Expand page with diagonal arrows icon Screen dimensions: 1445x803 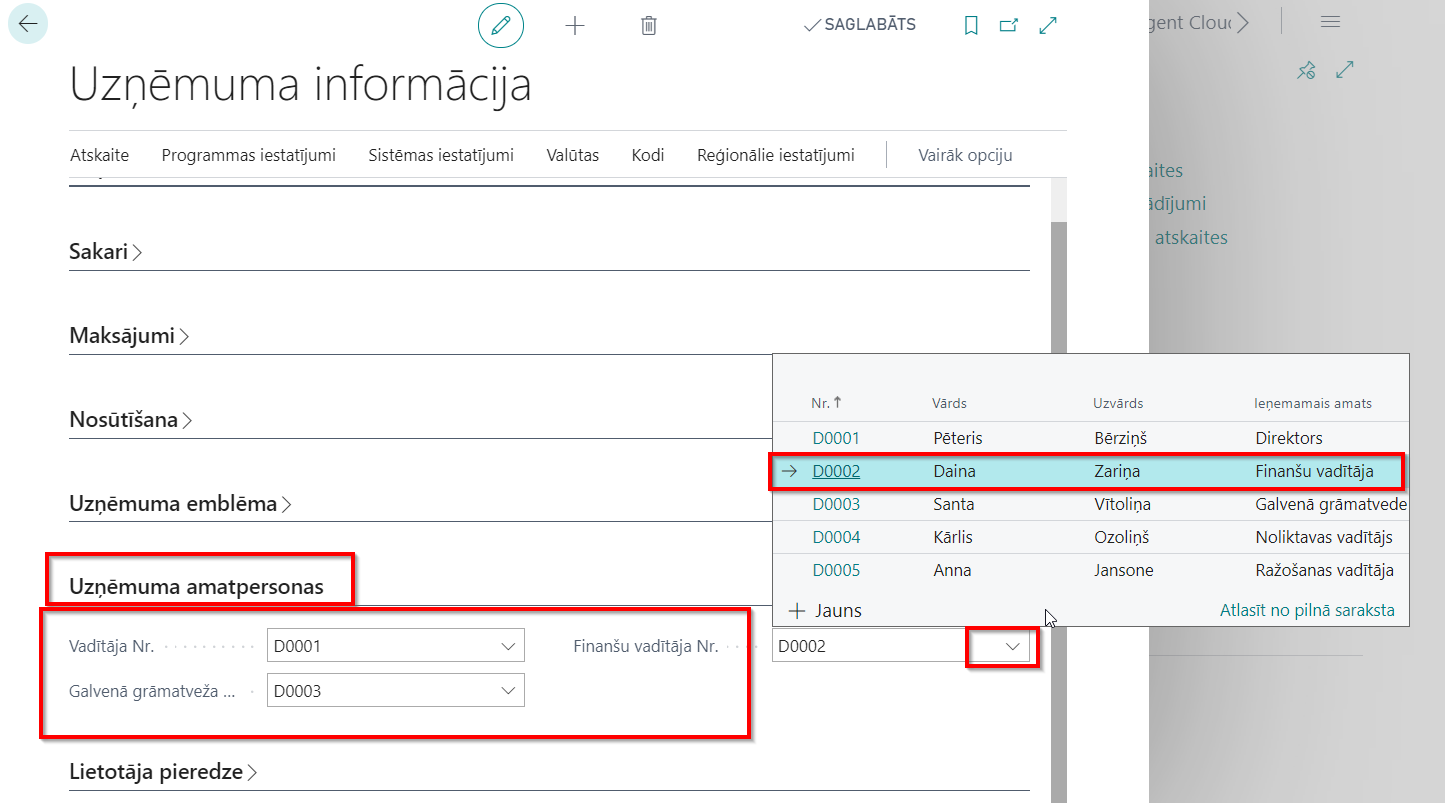[1048, 26]
